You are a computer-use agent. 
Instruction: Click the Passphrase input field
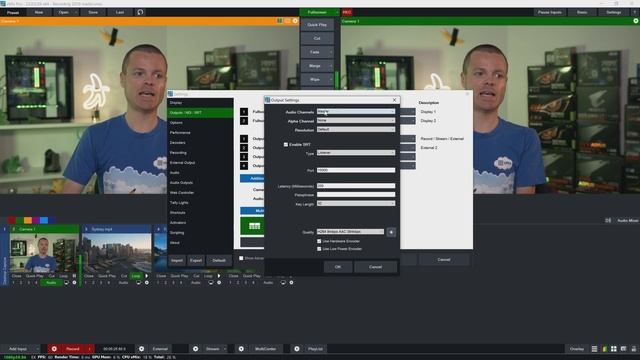[x=356, y=195]
